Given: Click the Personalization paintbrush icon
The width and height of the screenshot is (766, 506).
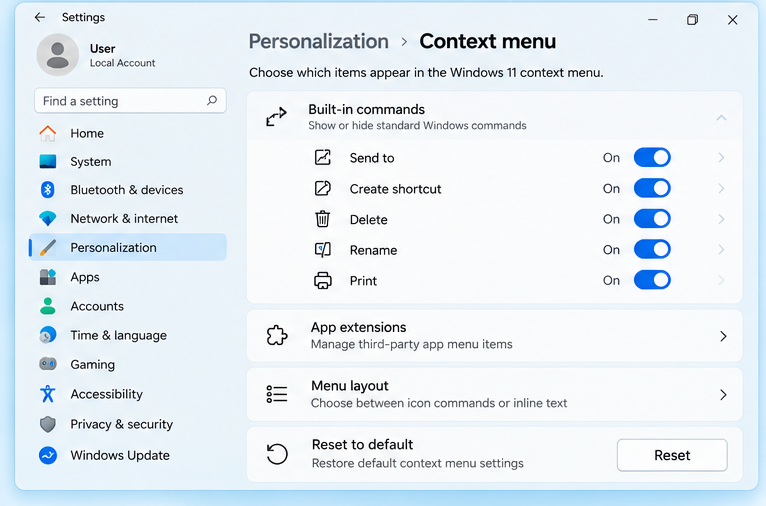Looking at the screenshot, I should coord(48,248).
